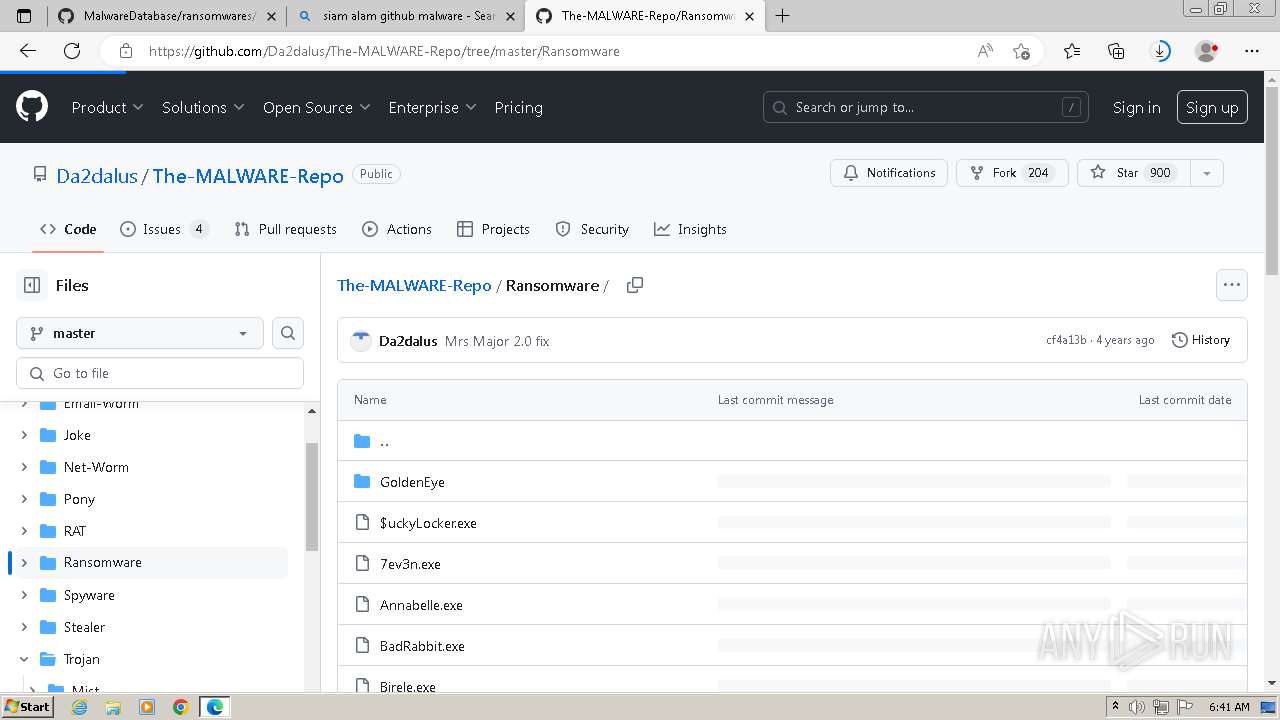Expand the Spyware folder in tree
Image resolution: width=1280 pixels, height=720 pixels.
tap(24, 595)
